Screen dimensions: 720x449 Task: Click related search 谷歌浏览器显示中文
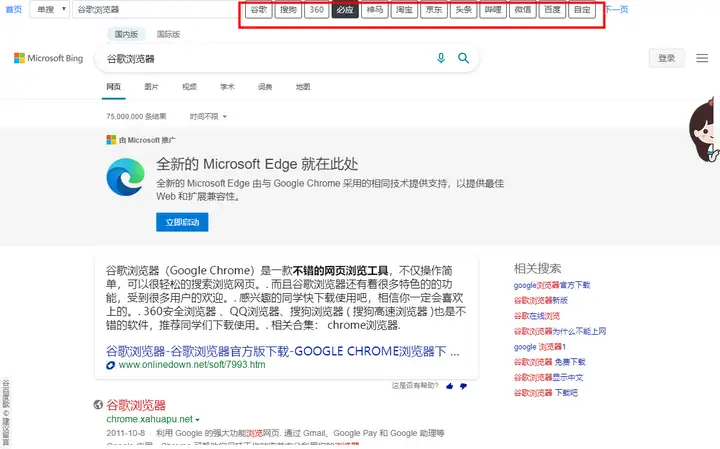click(548, 377)
